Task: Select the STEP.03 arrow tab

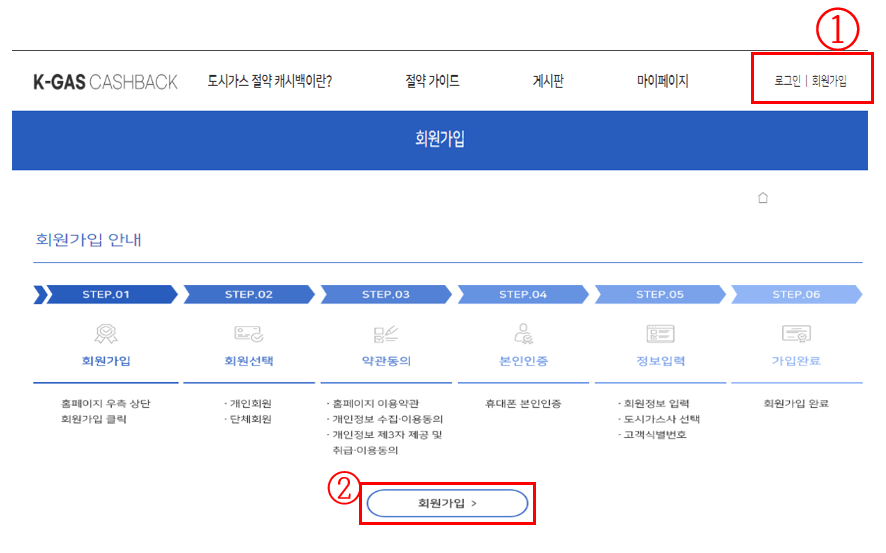Action: pyautogui.click(x=386, y=294)
